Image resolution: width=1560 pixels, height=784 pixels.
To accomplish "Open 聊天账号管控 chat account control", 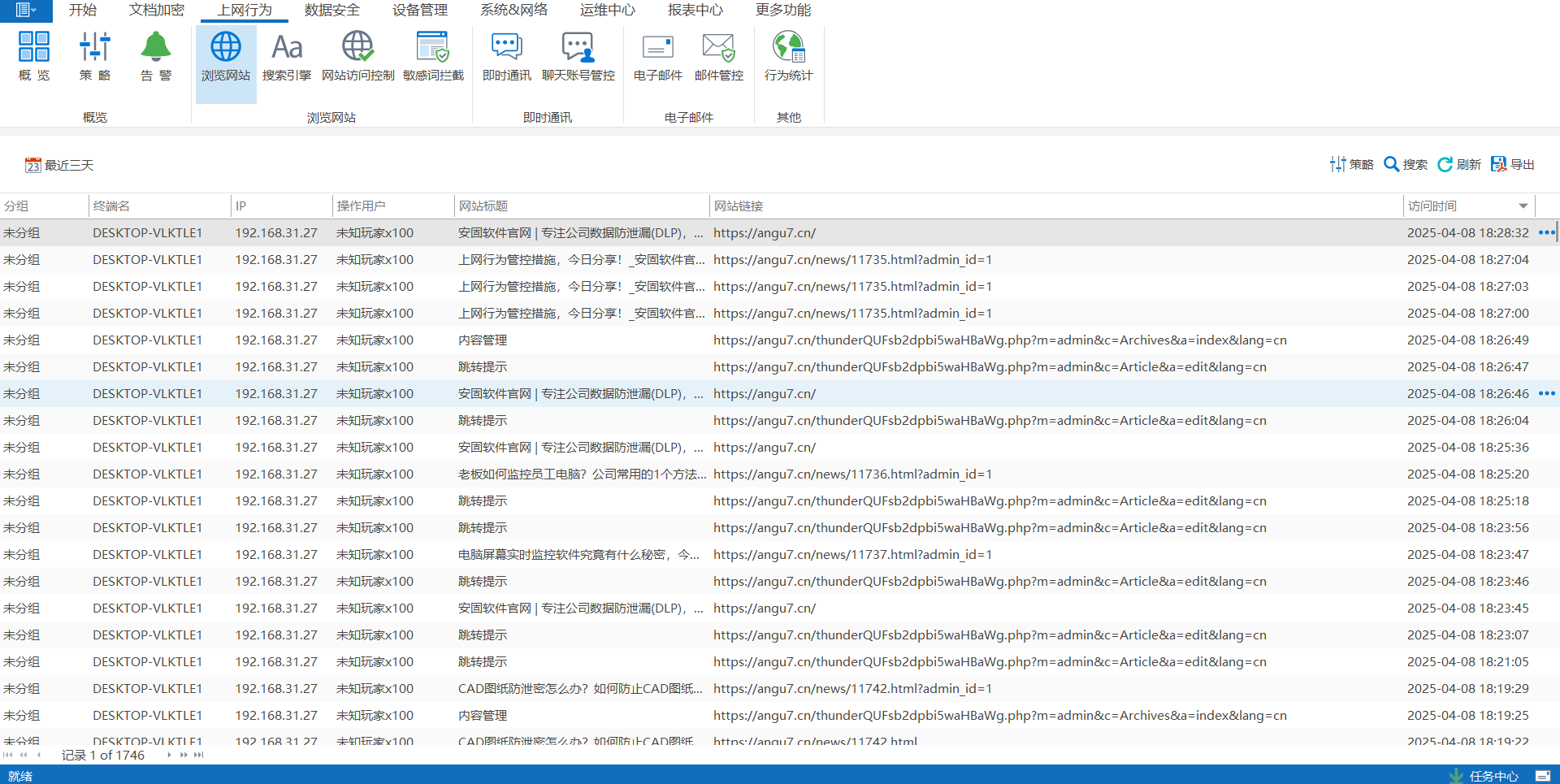I will pos(578,57).
